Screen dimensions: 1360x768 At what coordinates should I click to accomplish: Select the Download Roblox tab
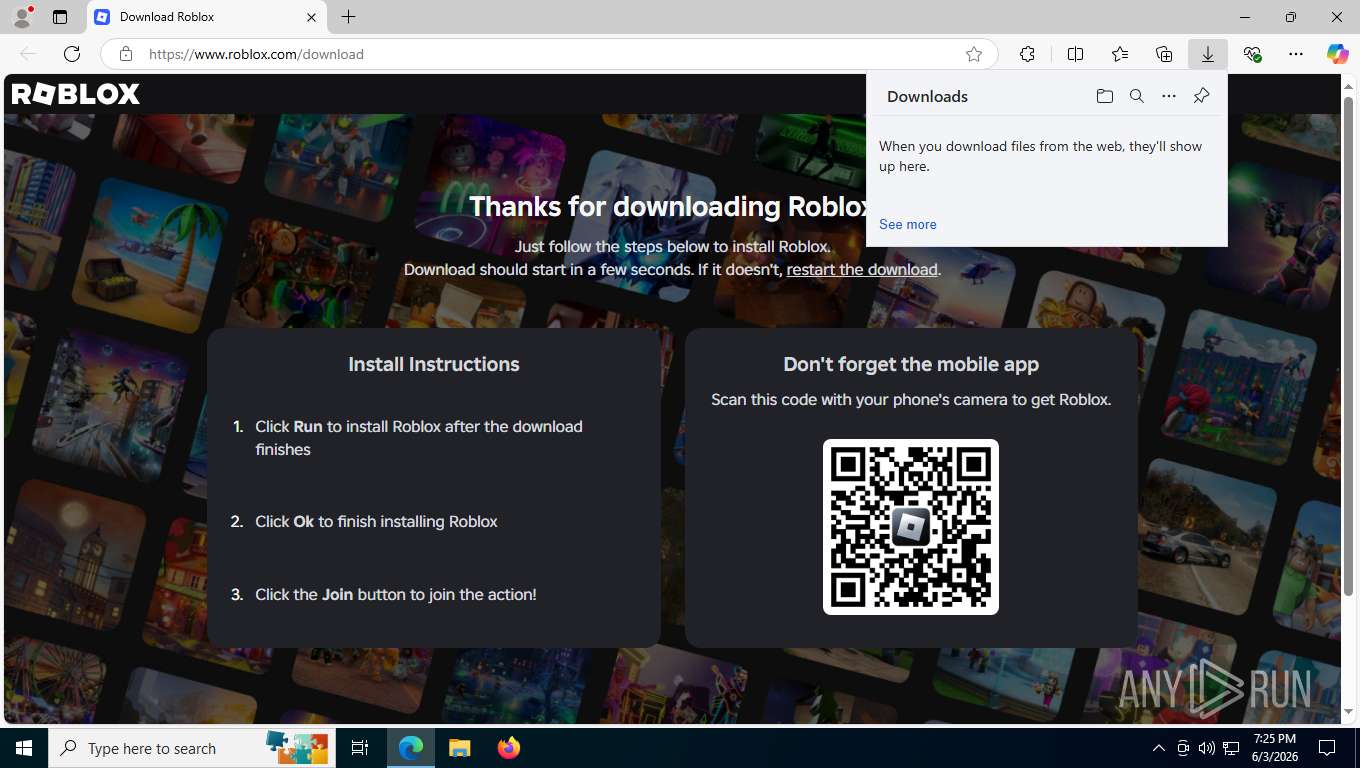[x=207, y=17]
